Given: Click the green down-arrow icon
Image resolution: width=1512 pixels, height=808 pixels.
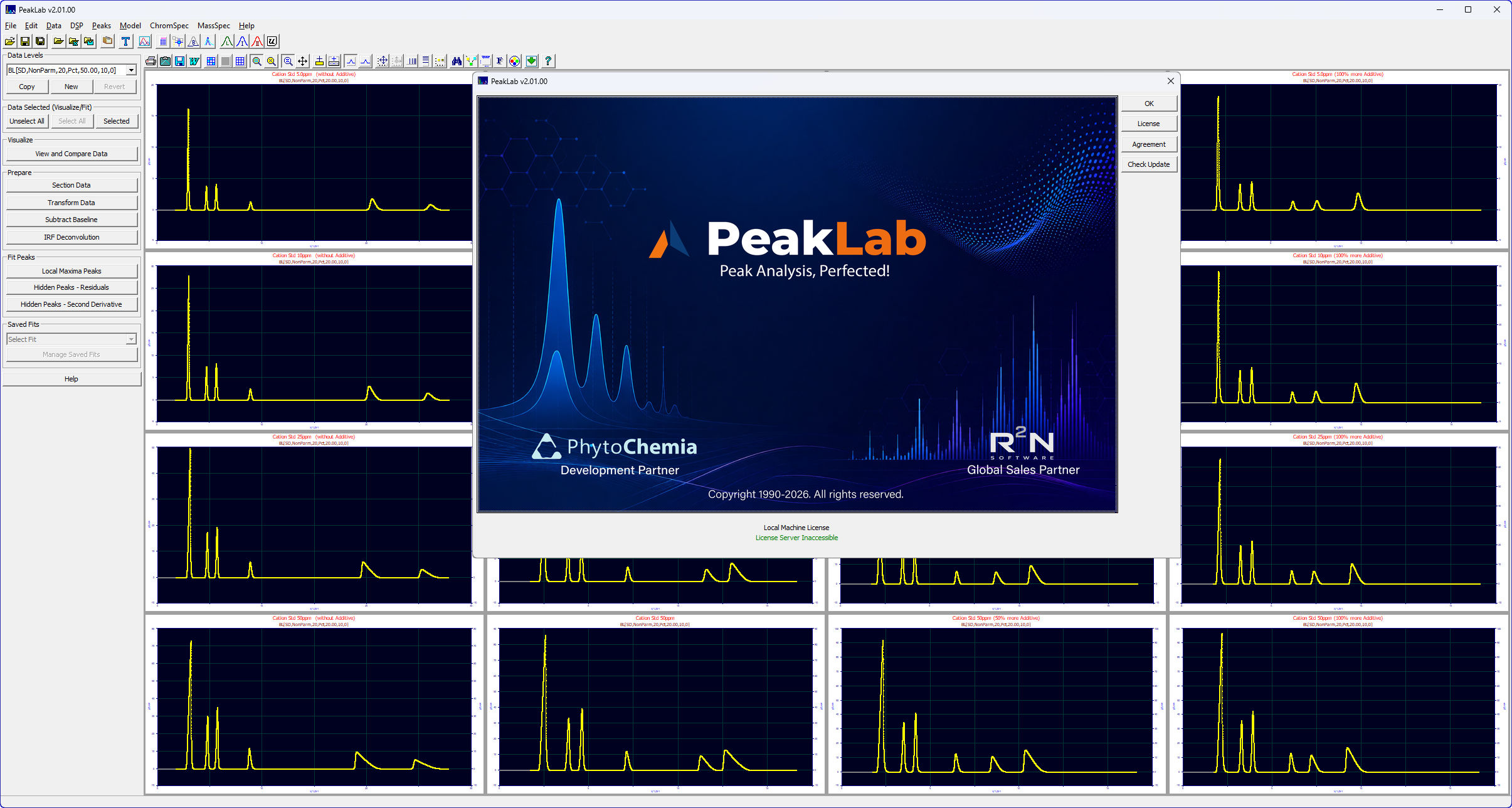Looking at the screenshot, I should [x=532, y=61].
